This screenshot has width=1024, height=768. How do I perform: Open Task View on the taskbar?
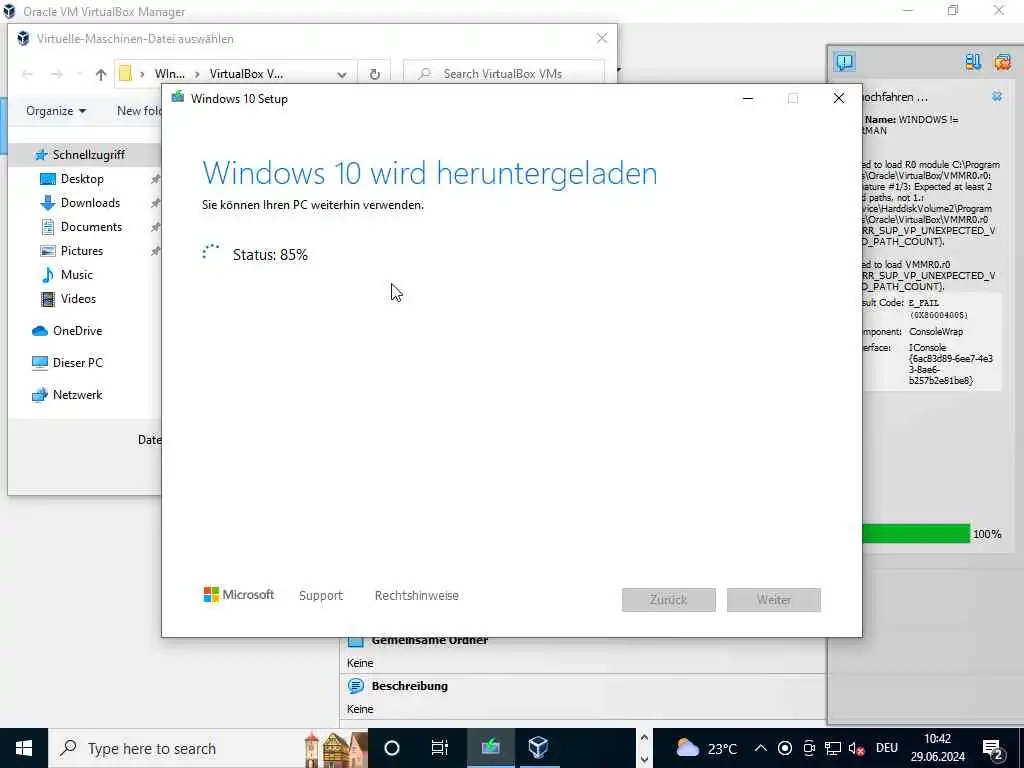[440, 748]
